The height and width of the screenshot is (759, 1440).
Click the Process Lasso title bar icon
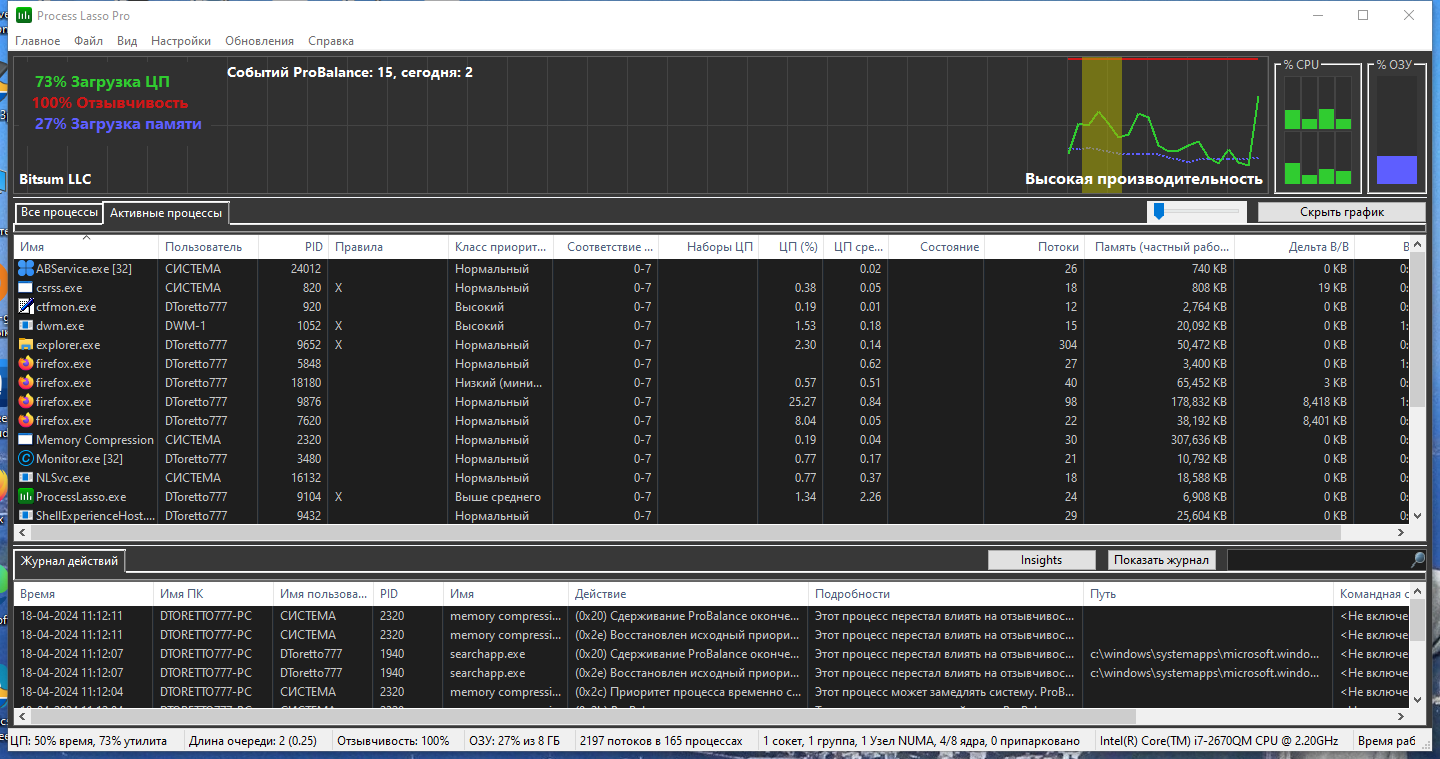pyautogui.click(x=24, y=16)
